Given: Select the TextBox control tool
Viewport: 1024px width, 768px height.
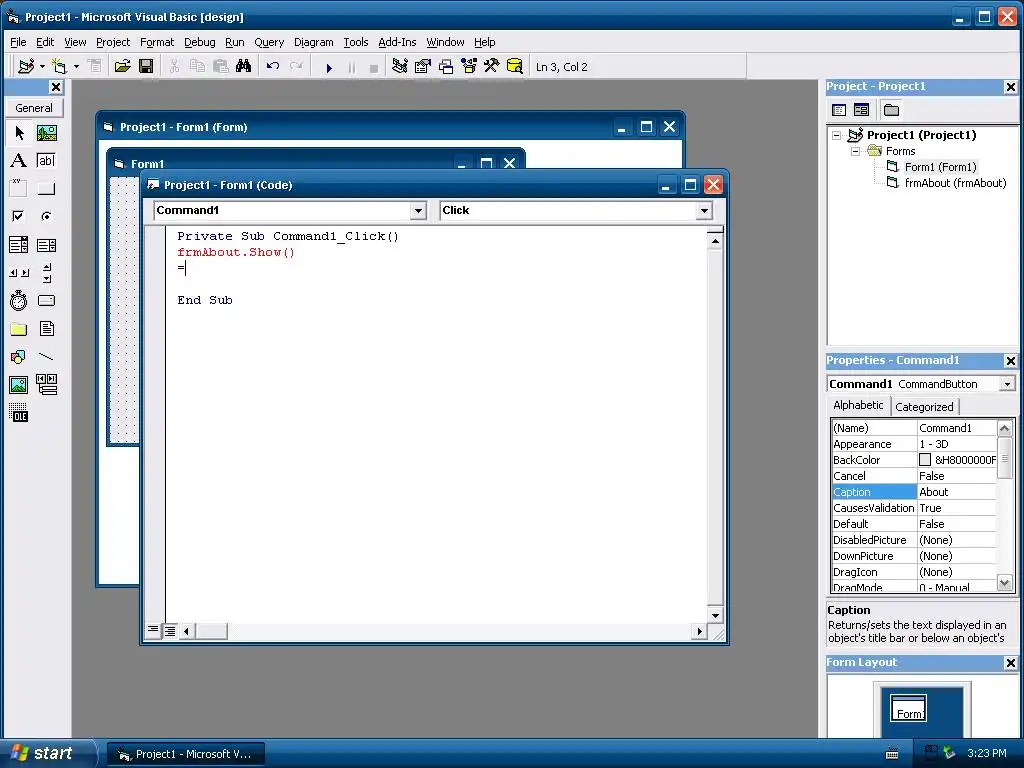Looking at the screenshot, I should (46, 161).
